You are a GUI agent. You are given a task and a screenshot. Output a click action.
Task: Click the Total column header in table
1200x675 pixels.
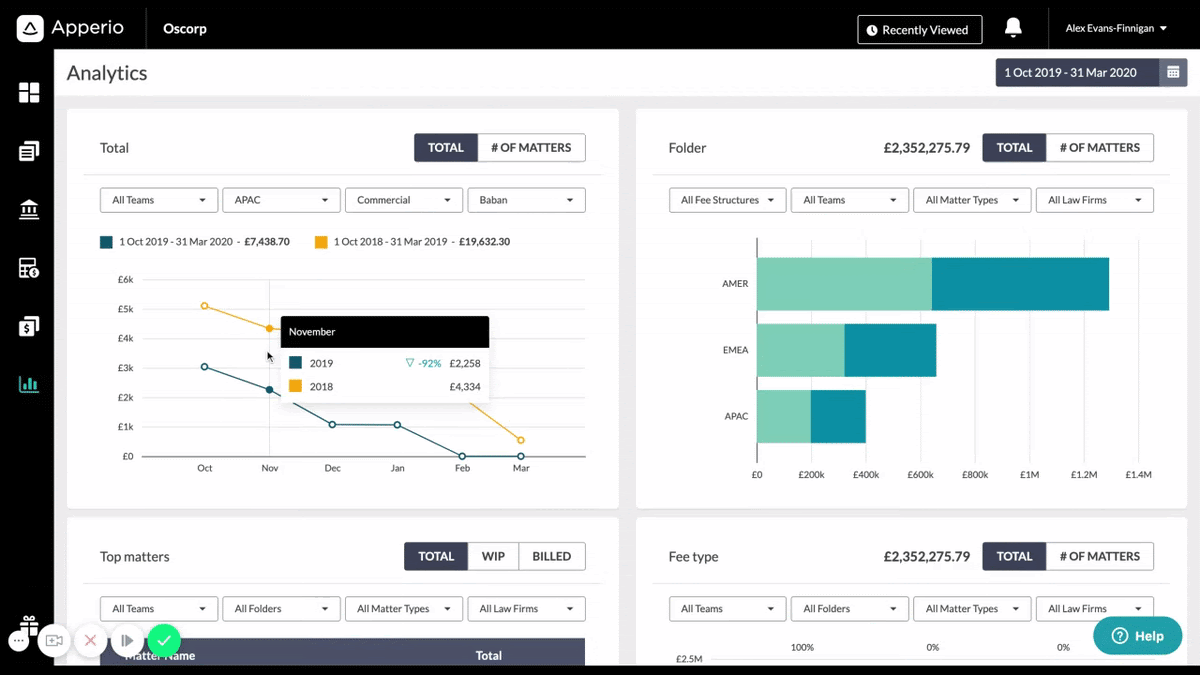[488, 656]
